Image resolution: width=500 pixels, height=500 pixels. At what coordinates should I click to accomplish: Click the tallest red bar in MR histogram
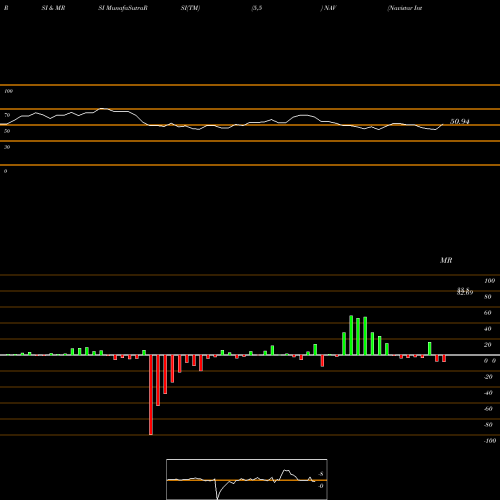[x=151, y=395]
